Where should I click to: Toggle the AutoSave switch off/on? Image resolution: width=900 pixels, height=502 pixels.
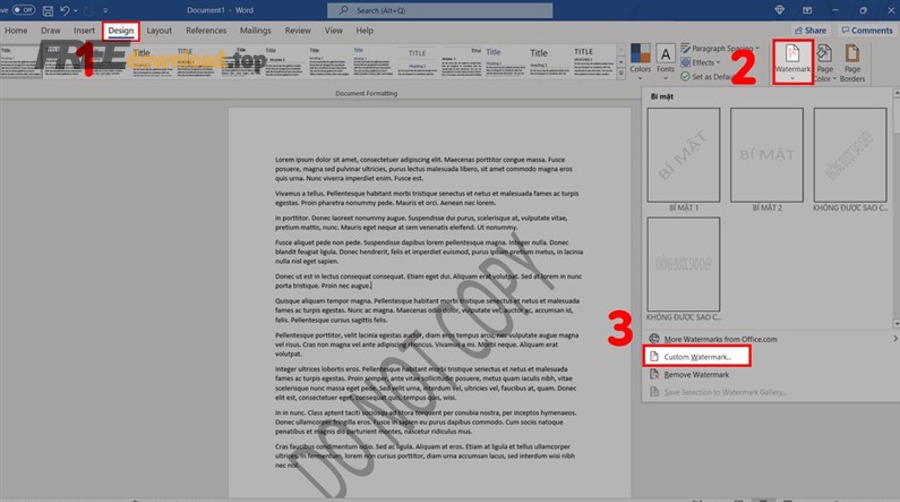click(x=23, y=10)
